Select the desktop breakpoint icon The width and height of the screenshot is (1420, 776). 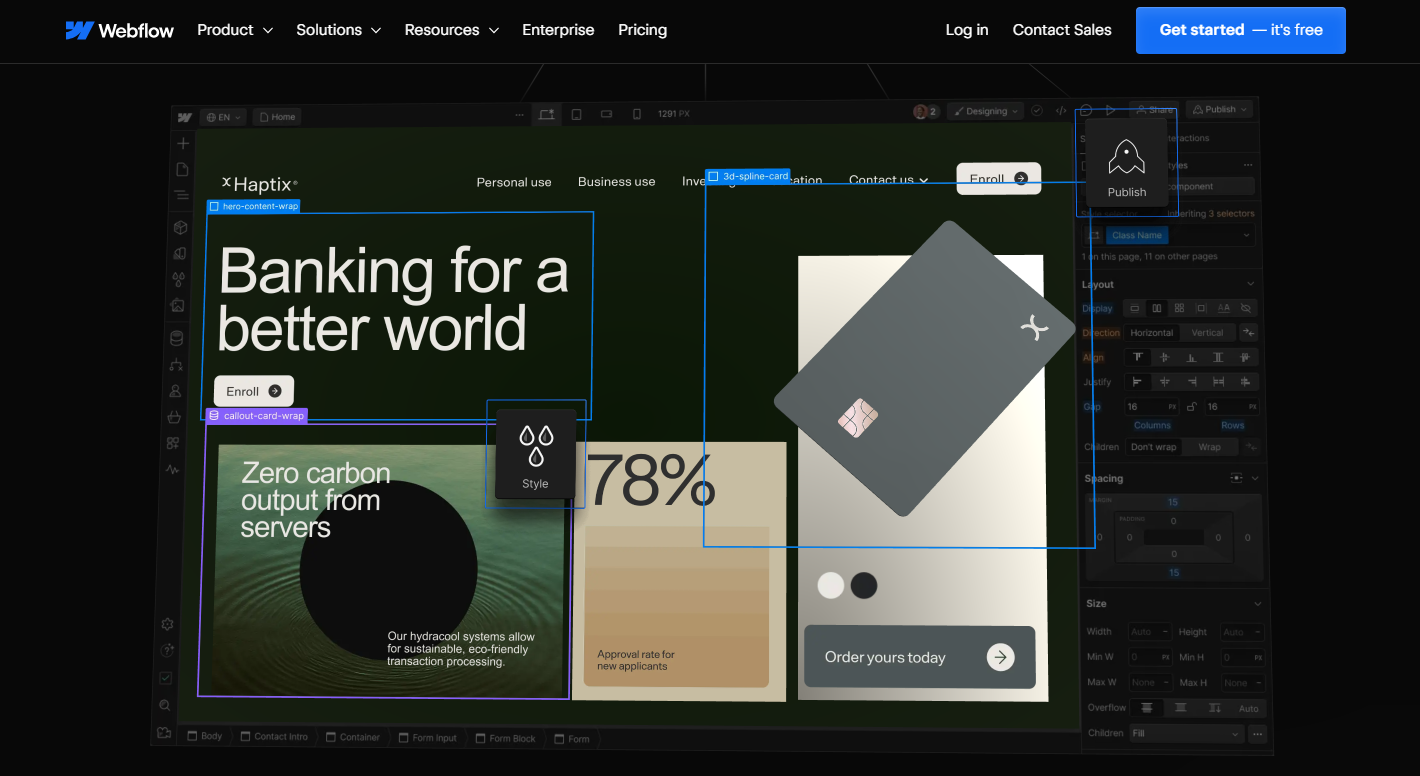(546, 114)
